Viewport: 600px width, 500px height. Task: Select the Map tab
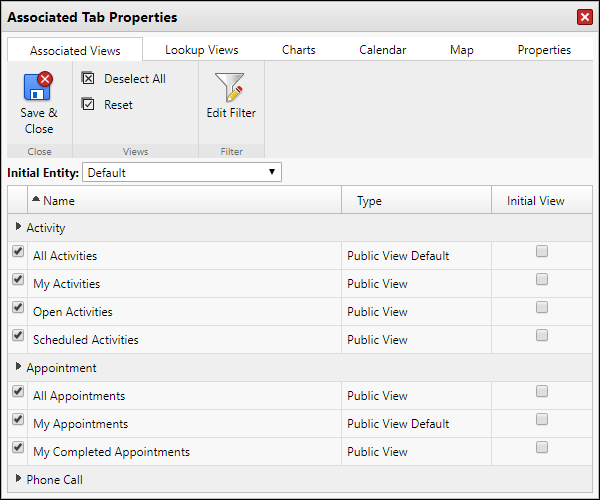461,50
